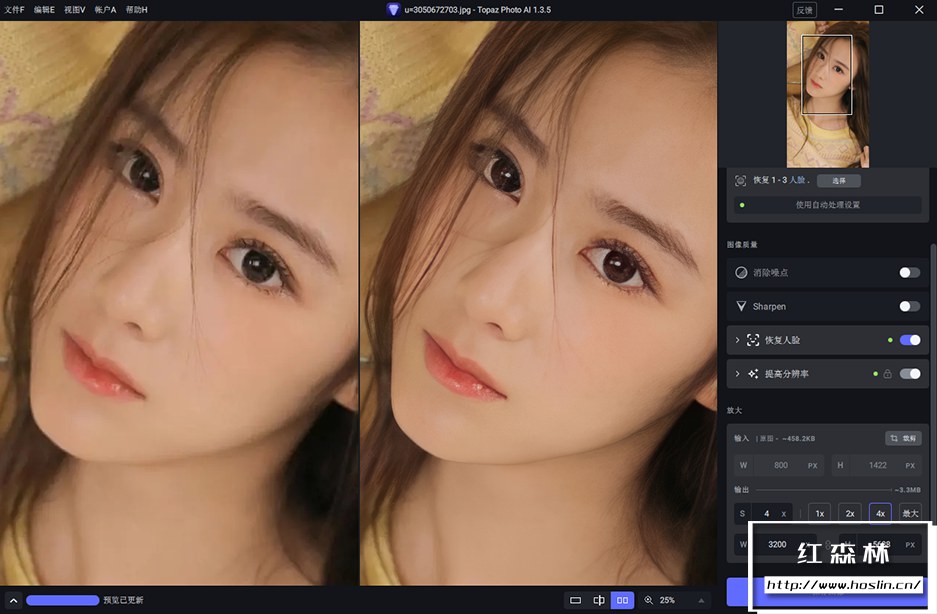Viewport: 937px width, 614px height.
Task: Click the zoom dropdown up arrow
Action: click(x=701, y=600)
